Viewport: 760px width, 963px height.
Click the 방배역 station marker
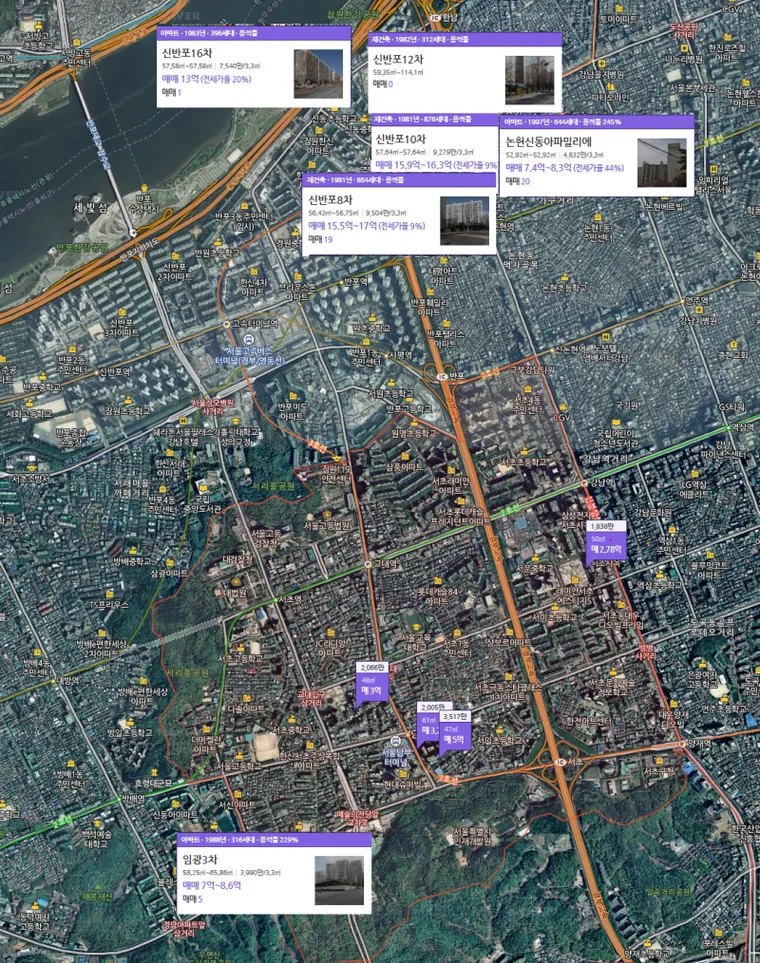tap(119, 799)
